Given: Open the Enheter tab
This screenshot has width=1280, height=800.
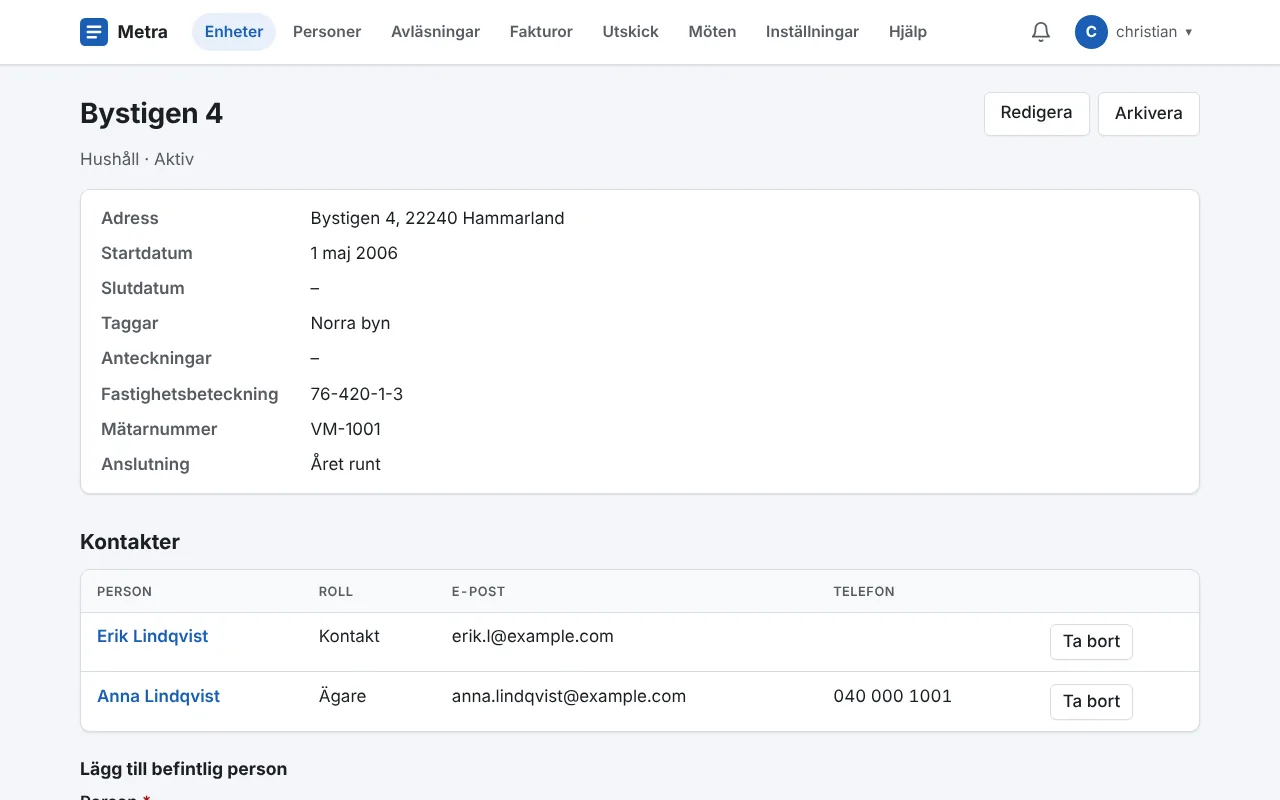Looking at the screenshot, I should point(234,32).
